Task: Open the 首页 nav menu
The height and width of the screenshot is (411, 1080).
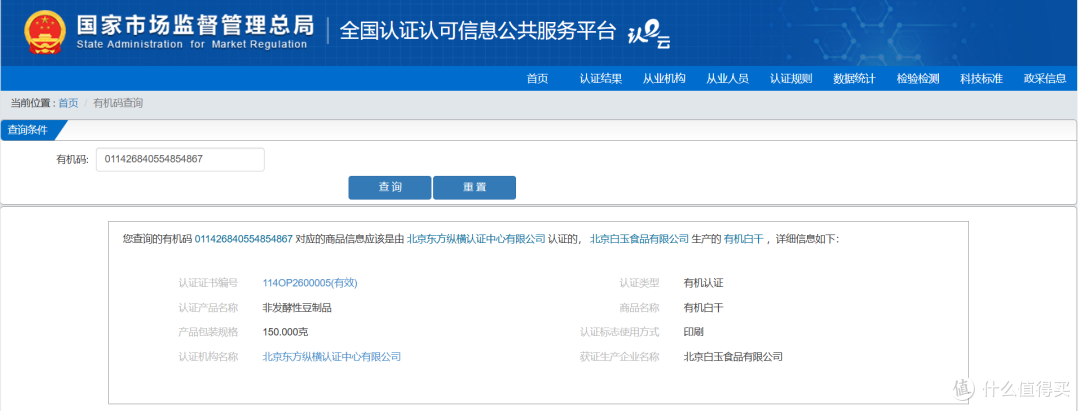Action: (537, 78)
